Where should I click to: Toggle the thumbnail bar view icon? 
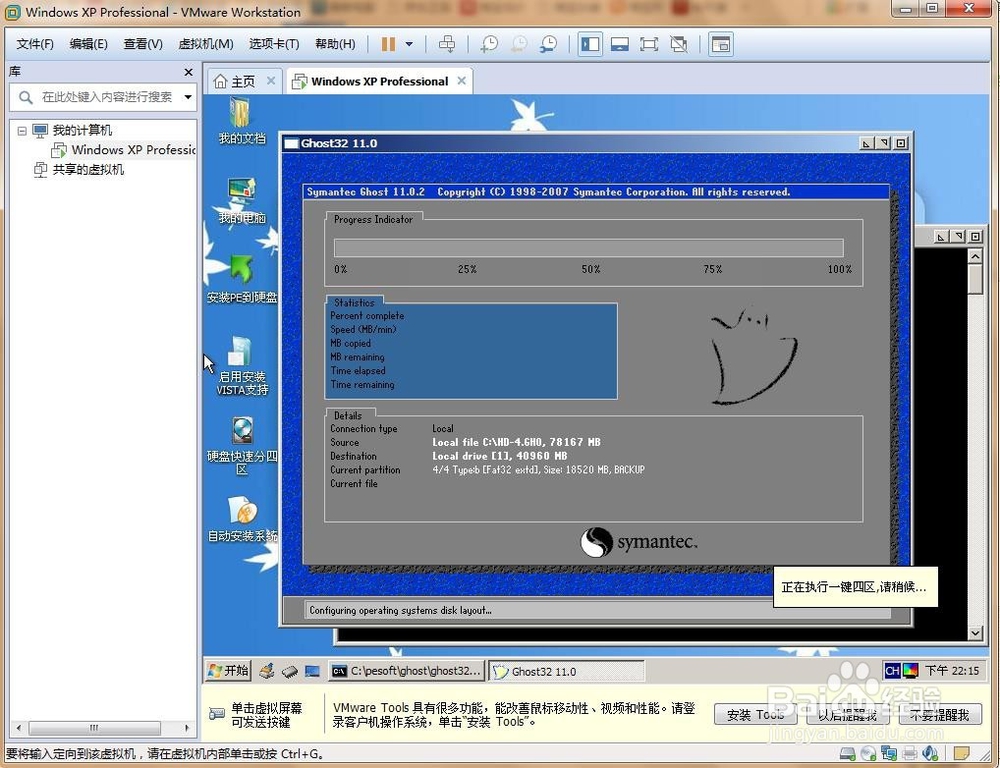pyautogui.click(x=620, y=44)
